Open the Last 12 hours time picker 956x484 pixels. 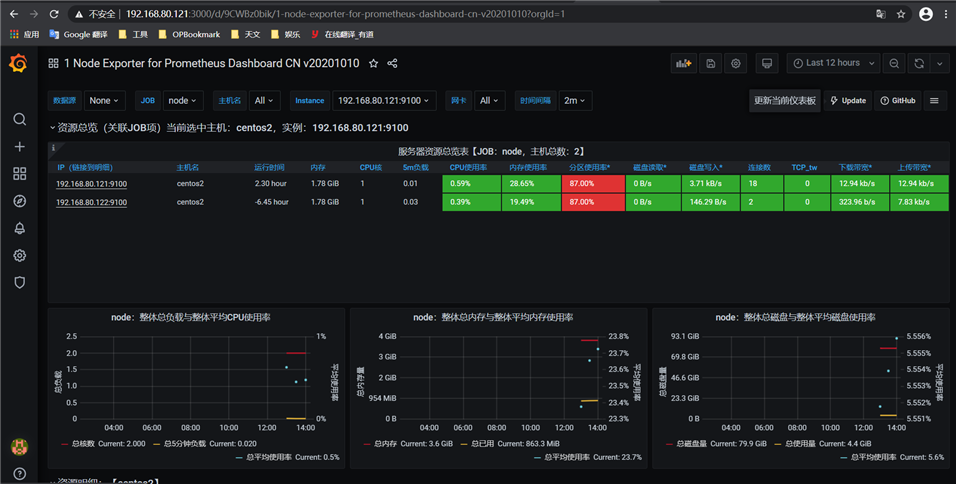click(832, 63)
